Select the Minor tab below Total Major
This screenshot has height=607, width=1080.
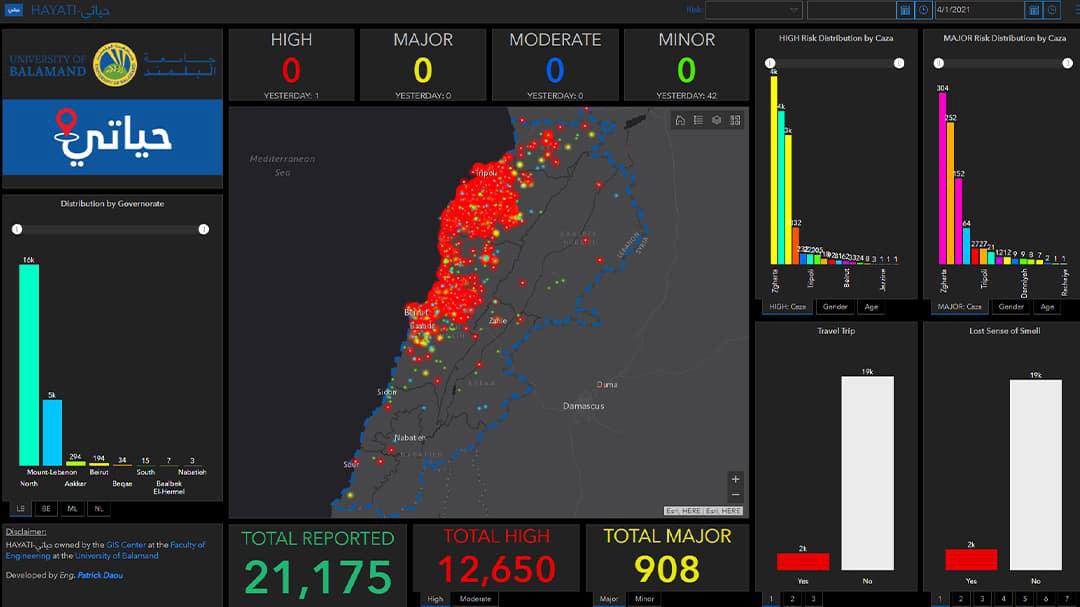click(645, 599)
